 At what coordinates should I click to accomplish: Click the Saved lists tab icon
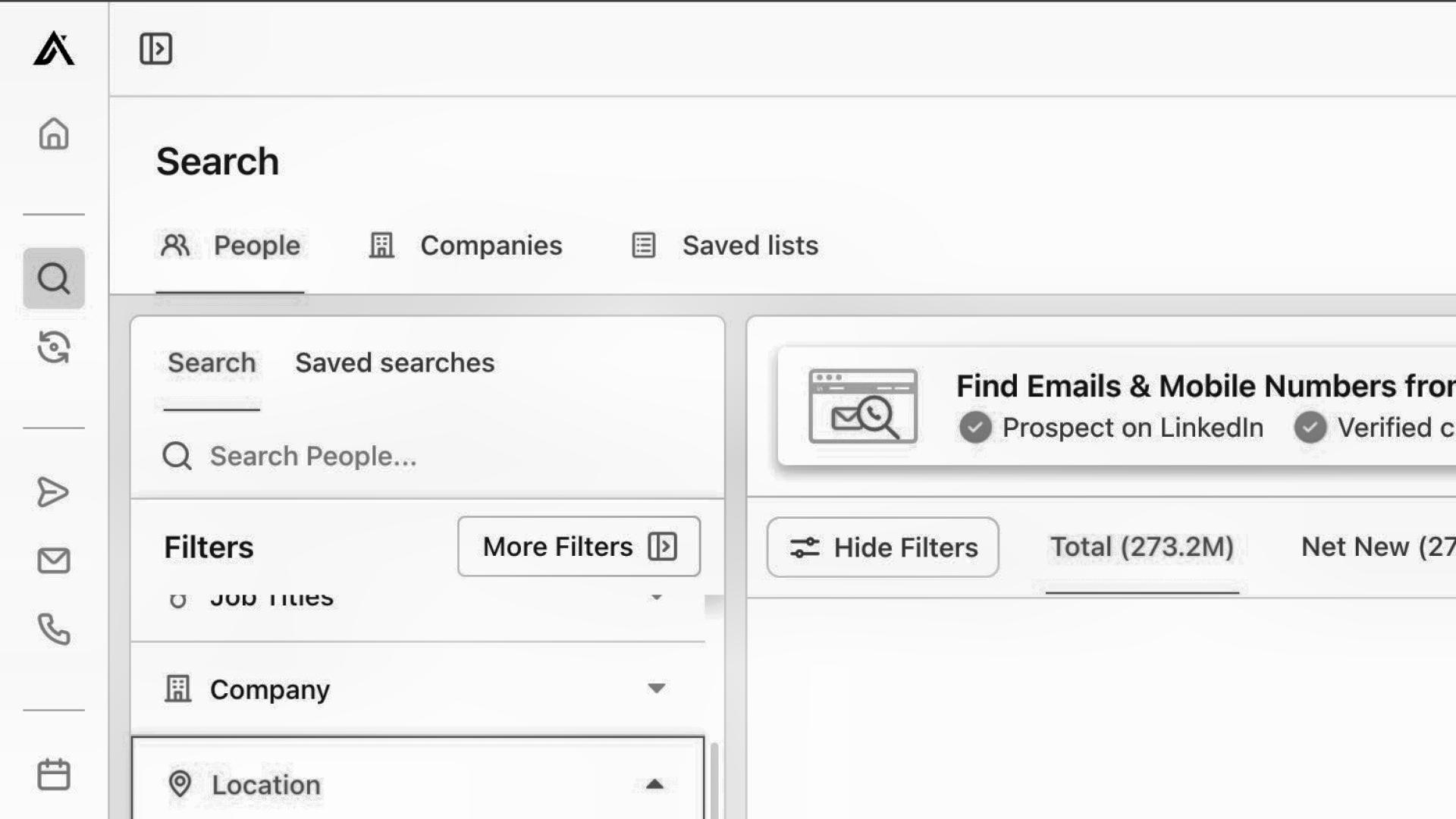(644, 245)
